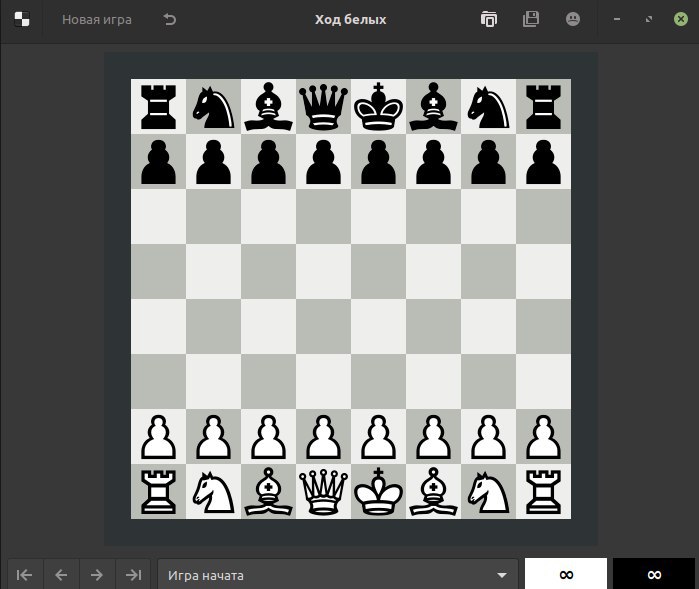Click the black player's clock display
The height and width of the screenshot is (589, 699).
pos(654,574)
